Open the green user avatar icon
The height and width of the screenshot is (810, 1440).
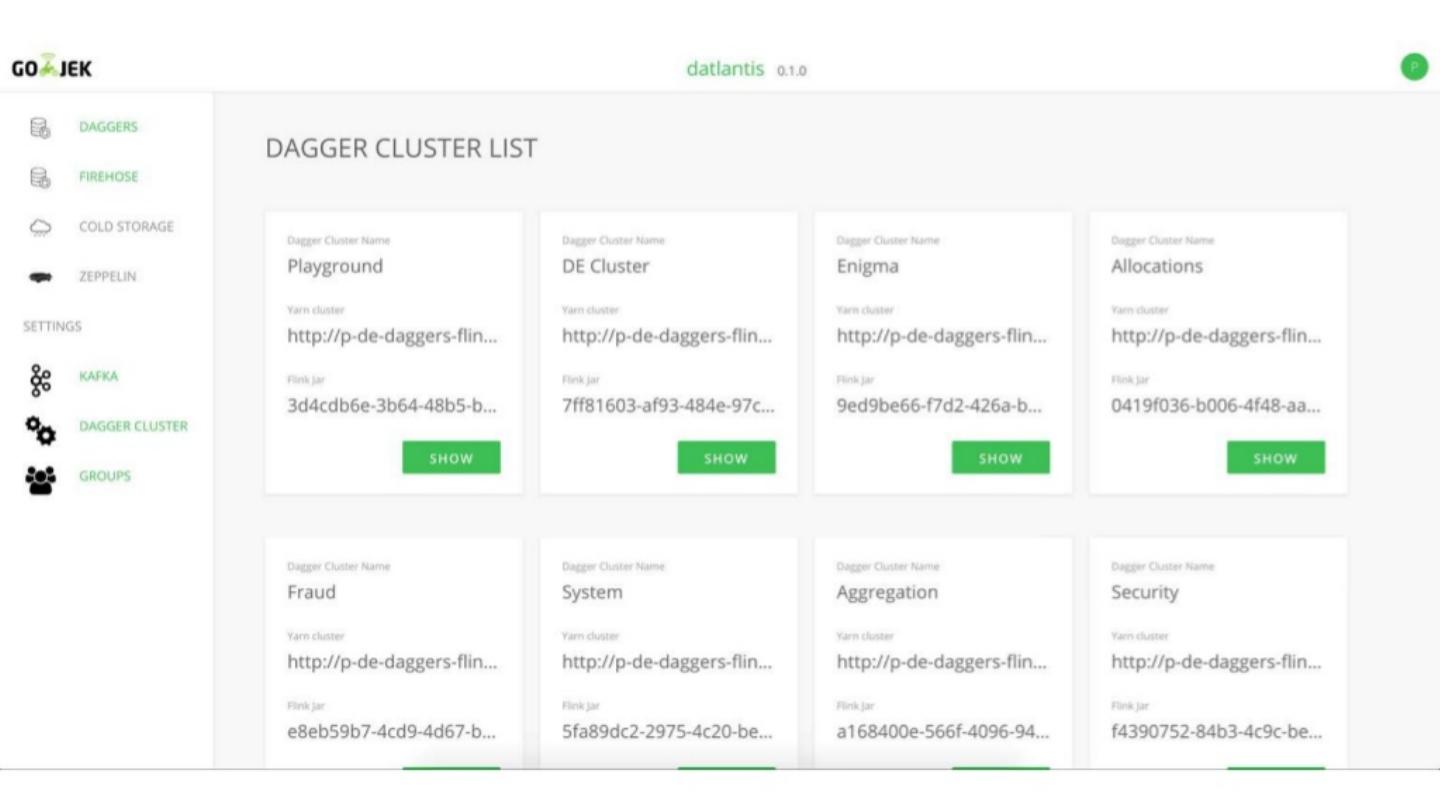[1413, 67]
